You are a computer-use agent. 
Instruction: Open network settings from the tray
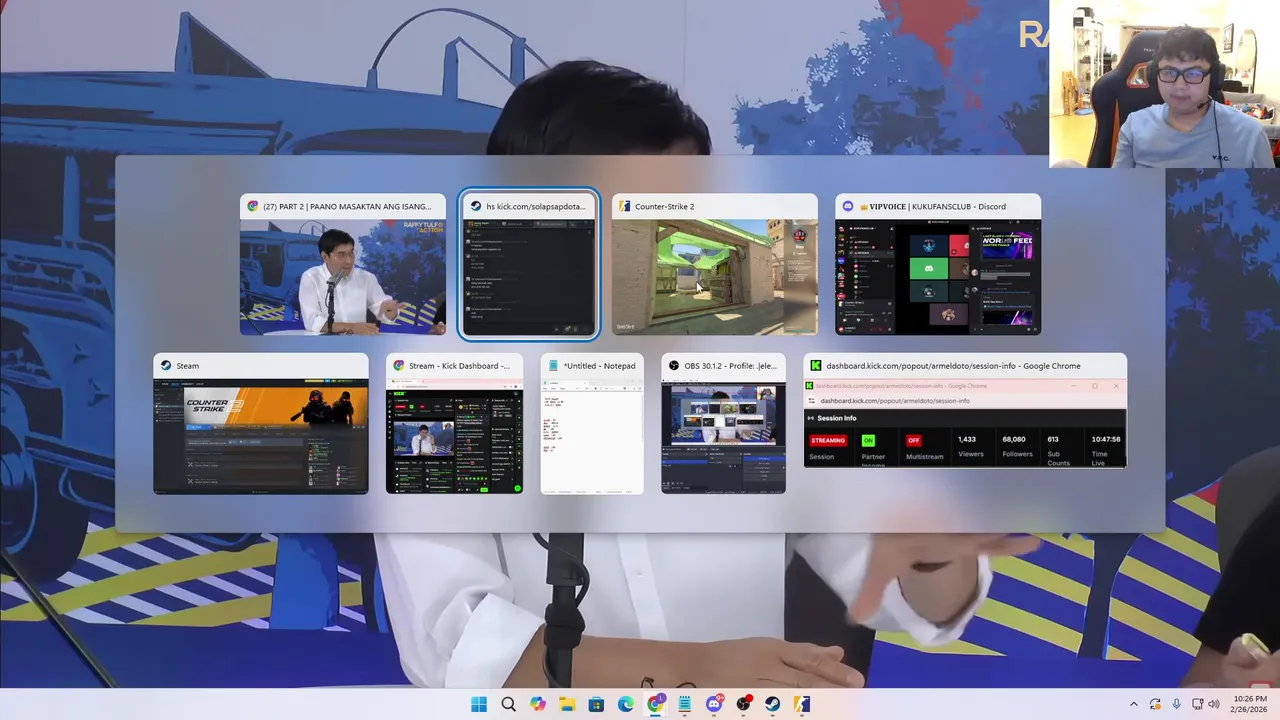1198,704
